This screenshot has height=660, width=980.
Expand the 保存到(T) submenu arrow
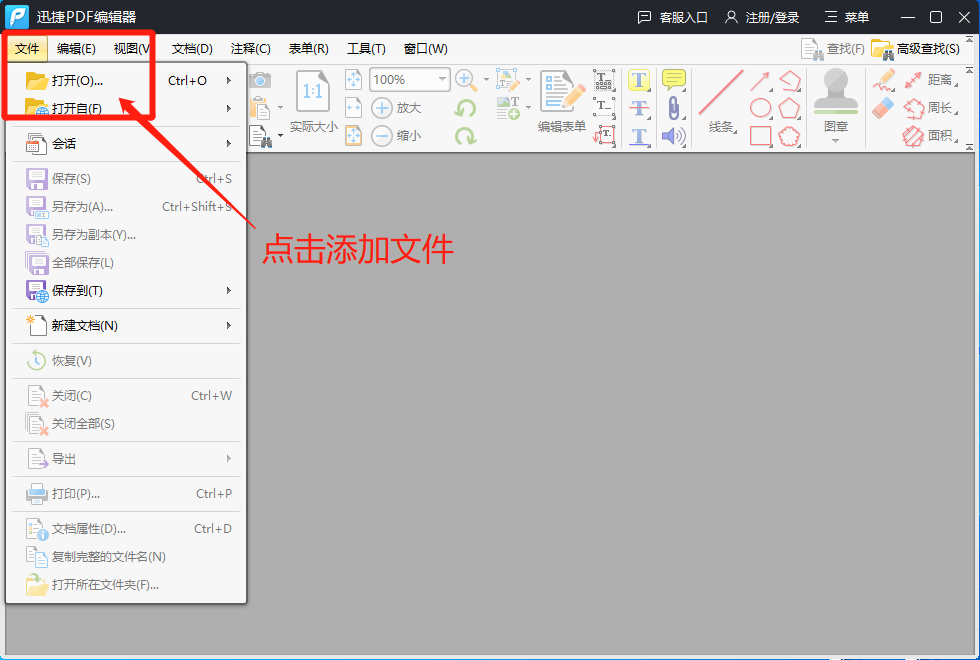pos(229,290)
